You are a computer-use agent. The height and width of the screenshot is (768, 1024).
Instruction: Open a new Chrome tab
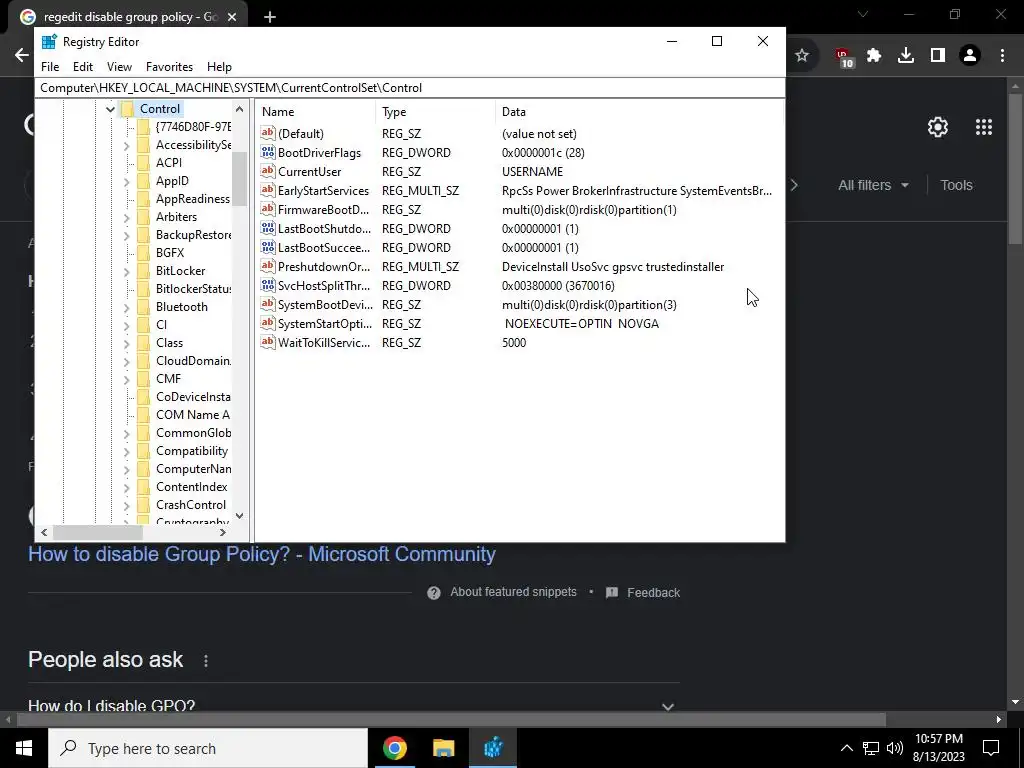click(x=270, y=17)
